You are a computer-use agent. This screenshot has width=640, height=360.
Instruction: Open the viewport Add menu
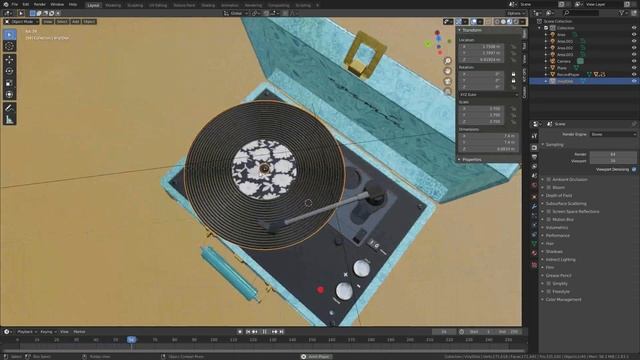pos(76,22)
